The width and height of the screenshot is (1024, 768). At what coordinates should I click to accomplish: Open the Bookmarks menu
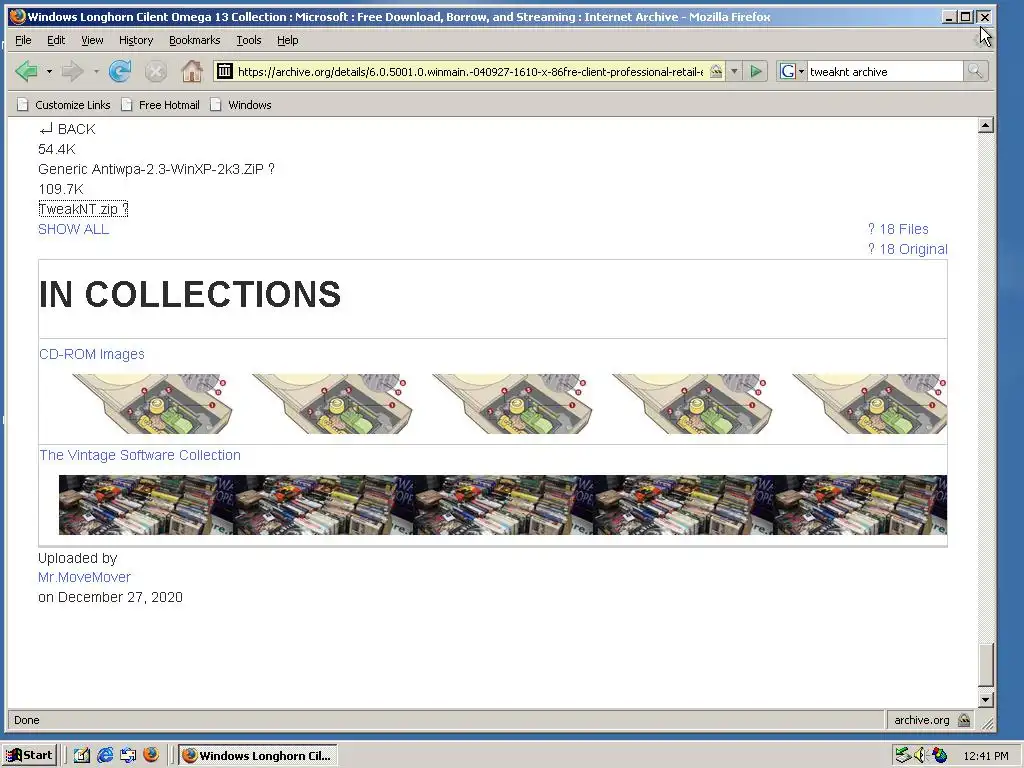tap(195, 40)
